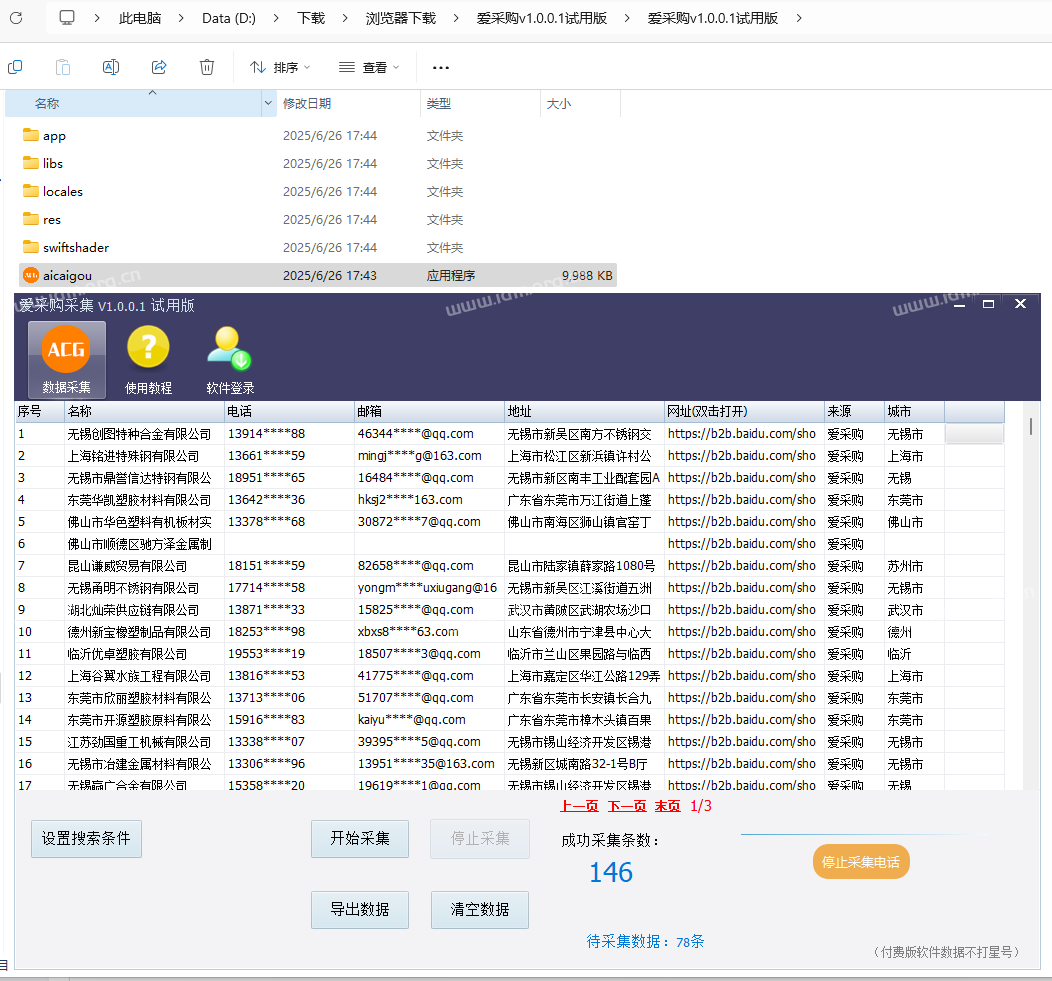
Task: Jump to 末页 link
Action: click(668, 806)
